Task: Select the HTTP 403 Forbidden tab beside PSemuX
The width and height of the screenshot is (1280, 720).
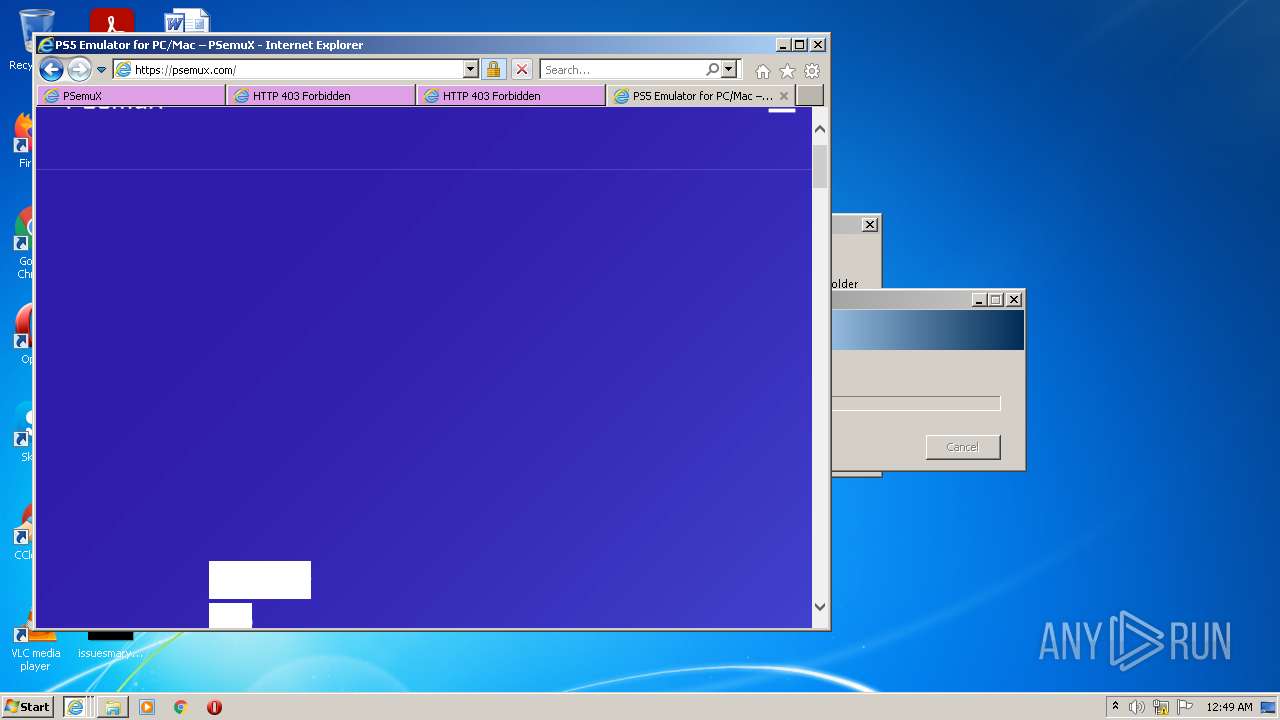Action: pos(321,96)
